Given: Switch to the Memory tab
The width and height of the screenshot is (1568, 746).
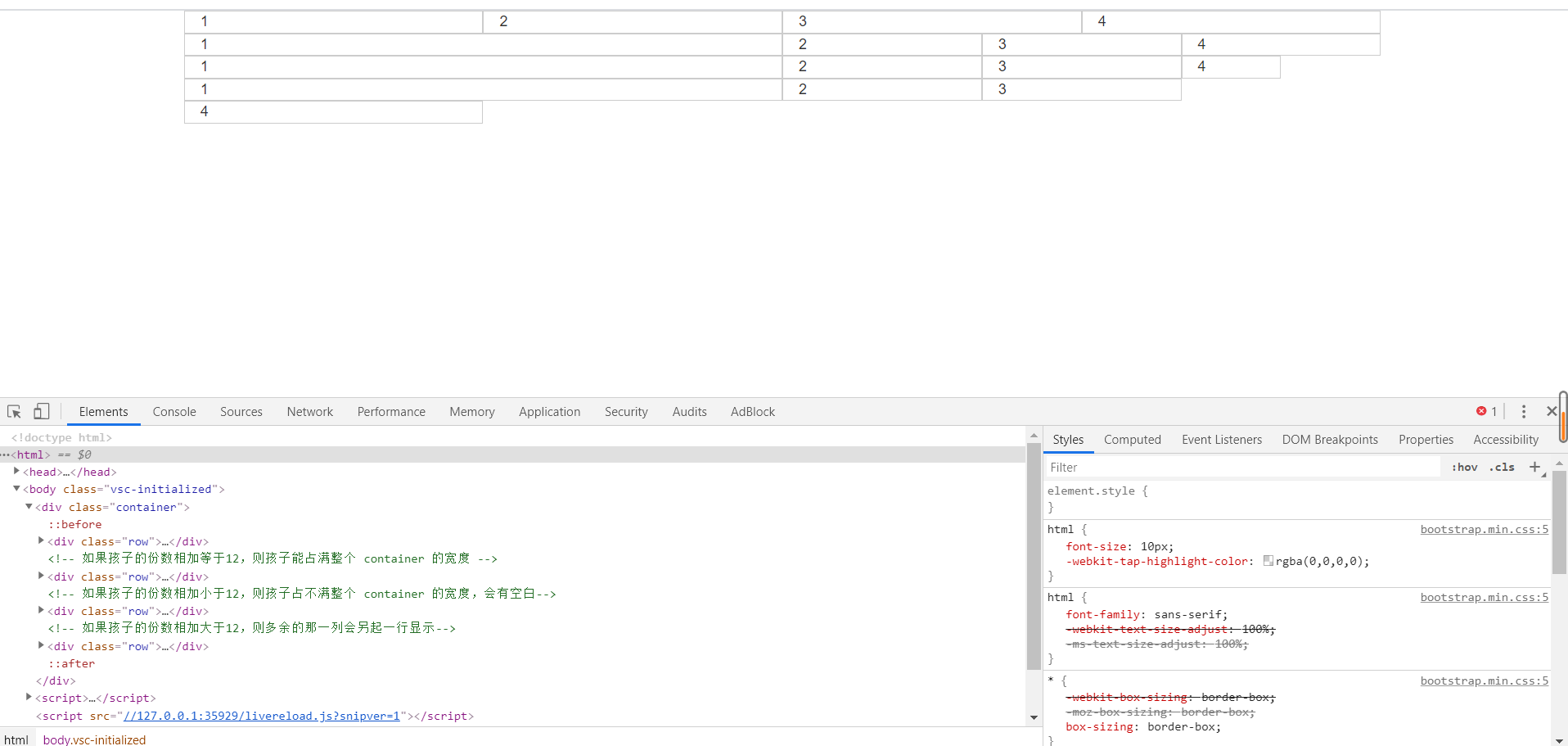Looking at the screenshot, I should (x=472, y=412).
